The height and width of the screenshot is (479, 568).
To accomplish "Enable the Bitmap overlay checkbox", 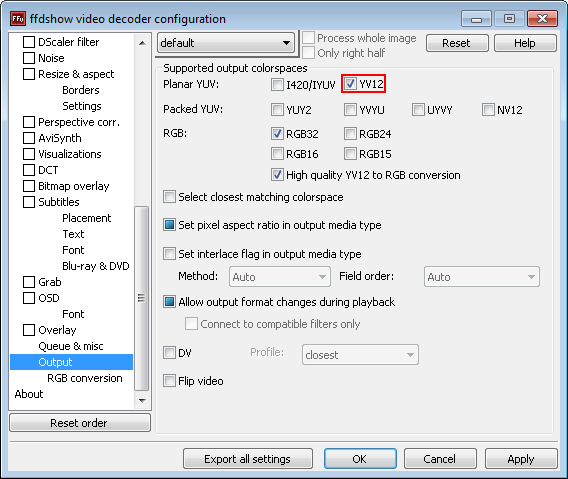I will [29, 186].
